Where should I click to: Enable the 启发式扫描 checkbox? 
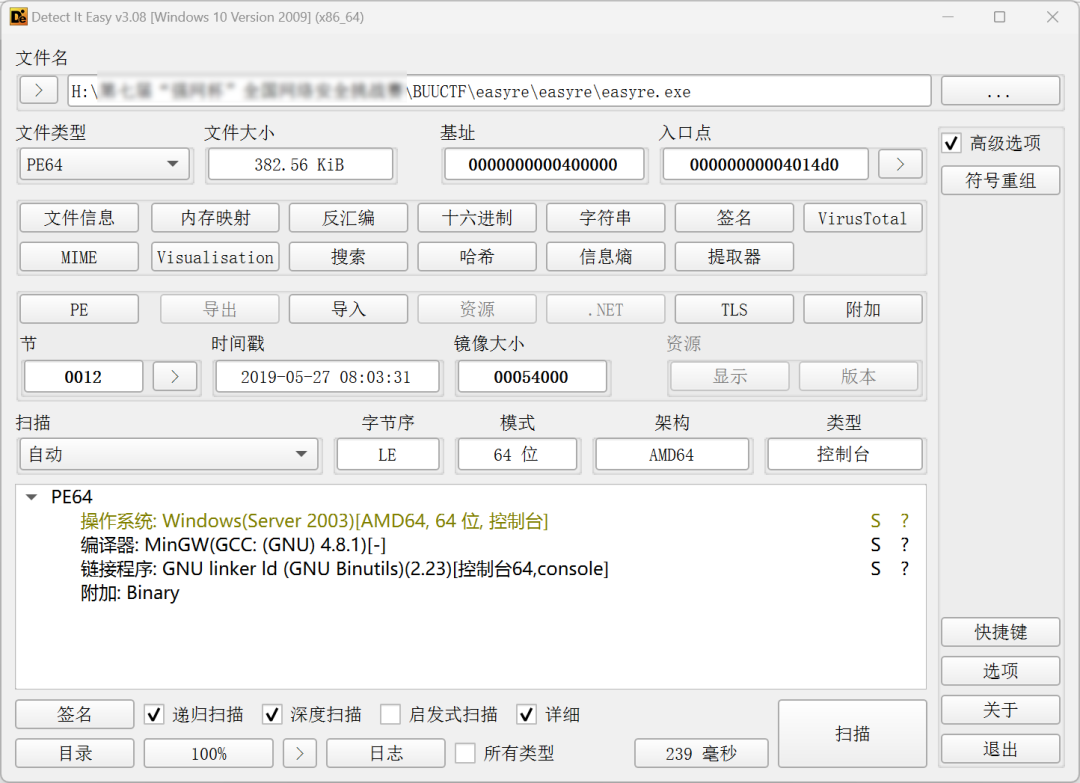[391, 714]
